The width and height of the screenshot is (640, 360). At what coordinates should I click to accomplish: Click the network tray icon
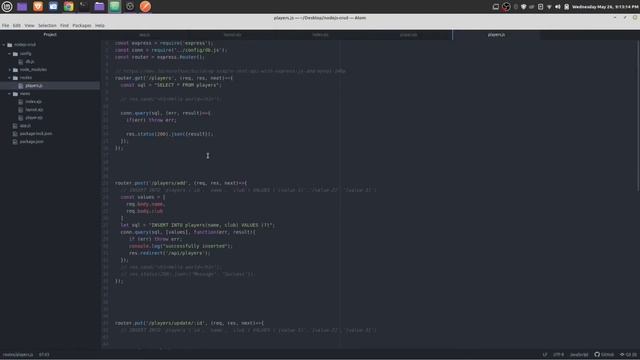coord(549,7)
